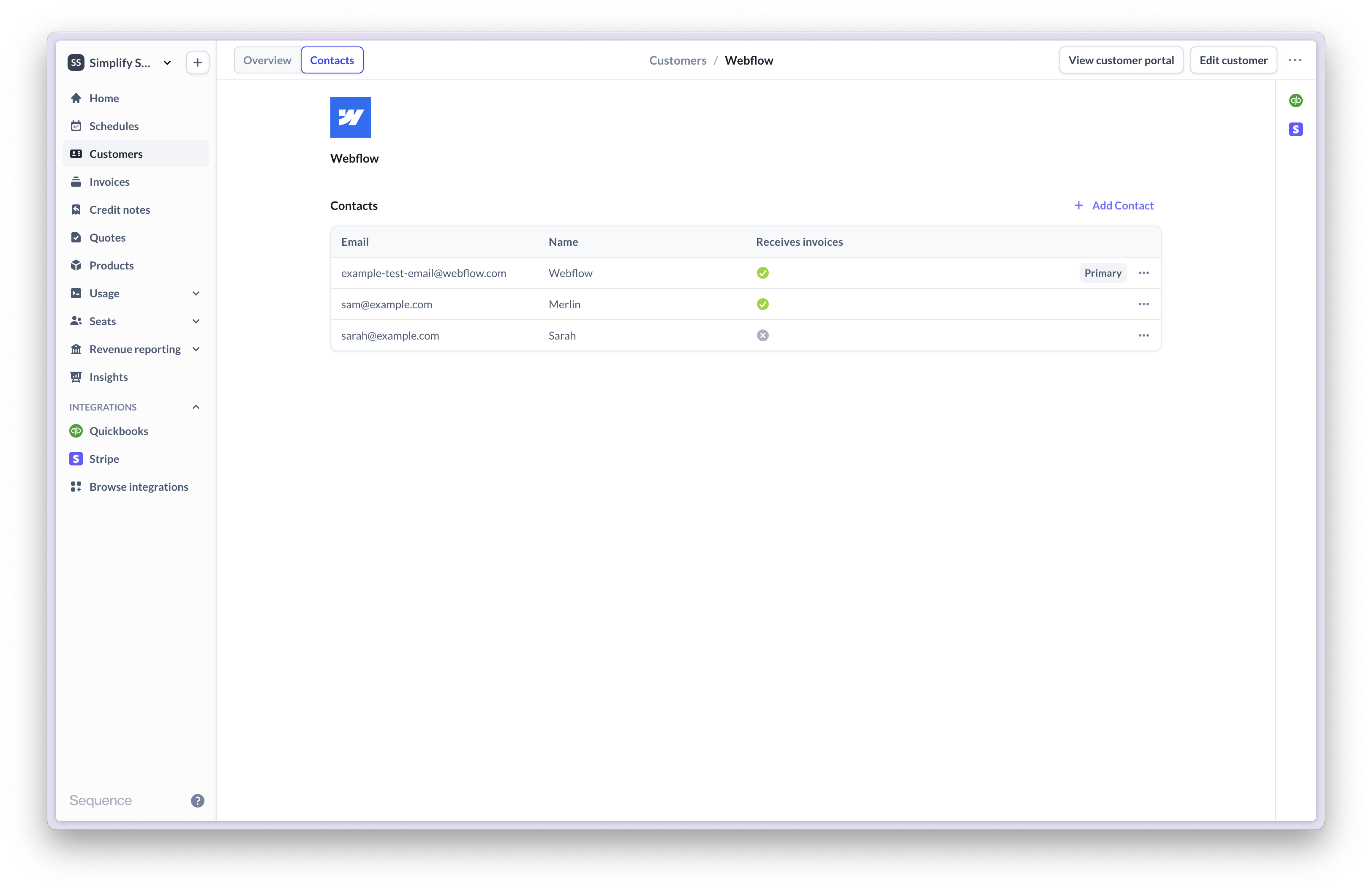1372x892 pixels.
Task: Click the Quotes checkmark icon
Action: click(76, 237)
